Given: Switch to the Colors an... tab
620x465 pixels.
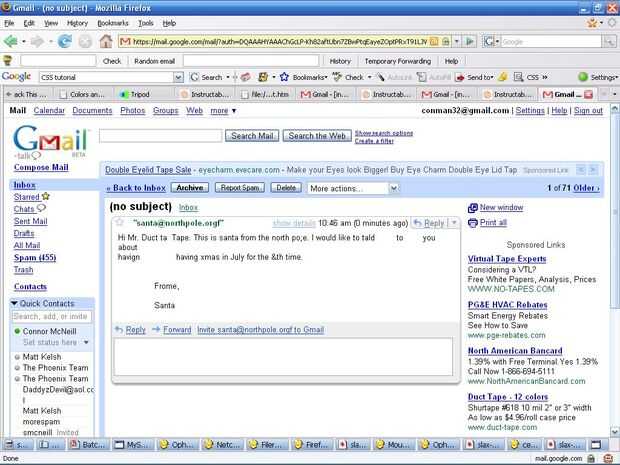Looking at the screenshot, I should pyautogui.click(x=82, y=95).
